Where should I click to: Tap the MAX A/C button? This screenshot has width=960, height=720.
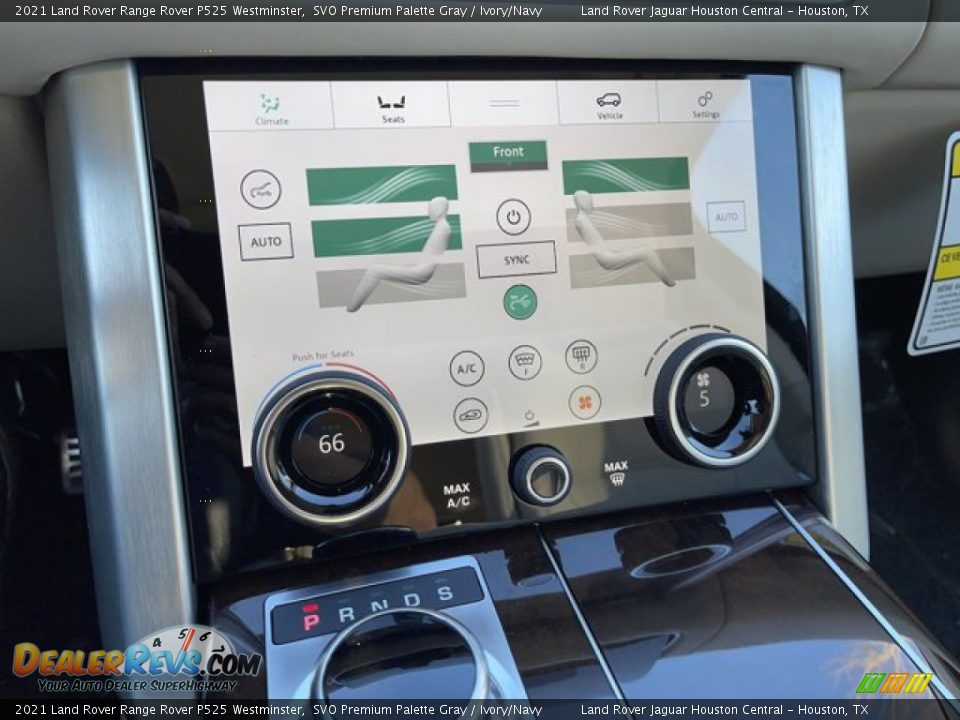click(457, 495)
